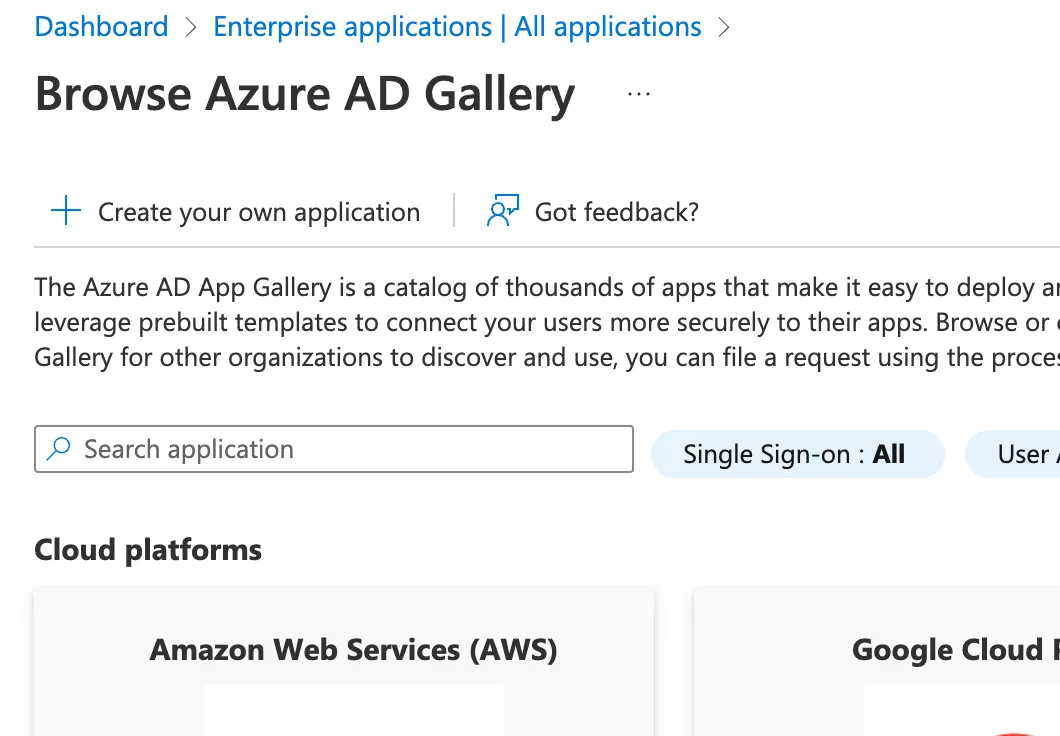Click the plus icon for creating an application

click(66, 210)
